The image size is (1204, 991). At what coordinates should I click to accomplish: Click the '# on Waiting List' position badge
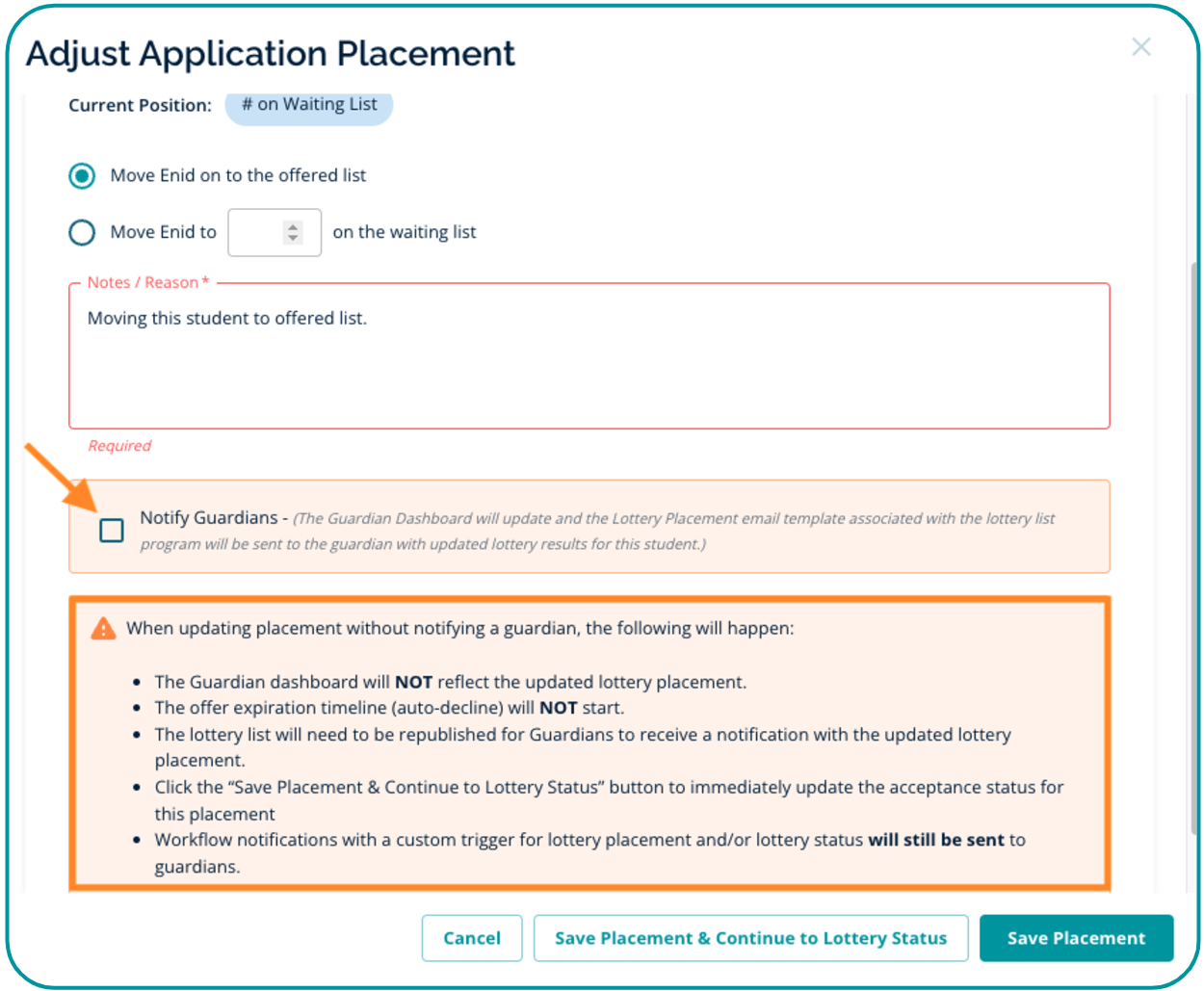tap(309, 105)
